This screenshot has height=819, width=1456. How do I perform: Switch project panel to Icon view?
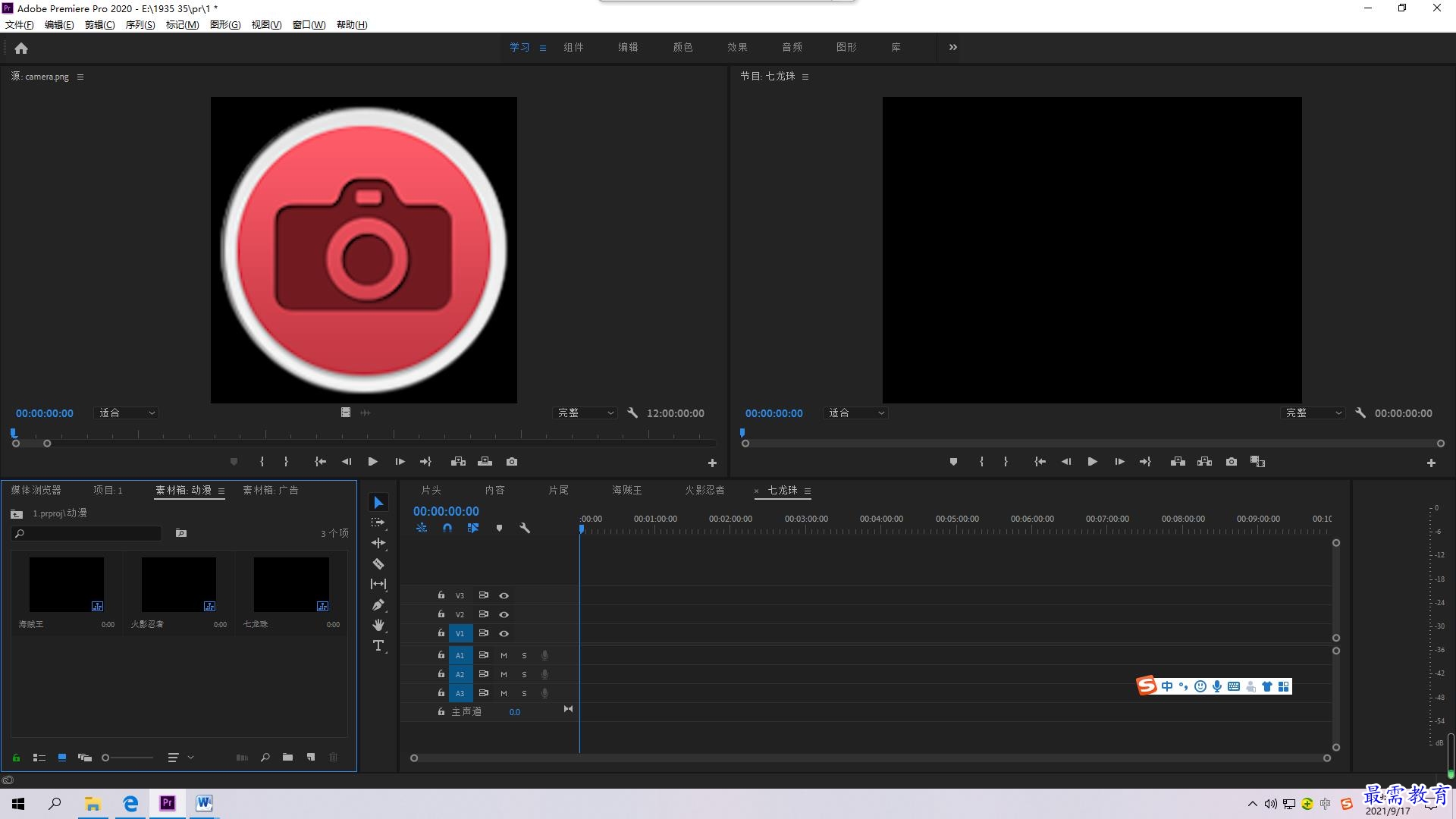point(62,757)
